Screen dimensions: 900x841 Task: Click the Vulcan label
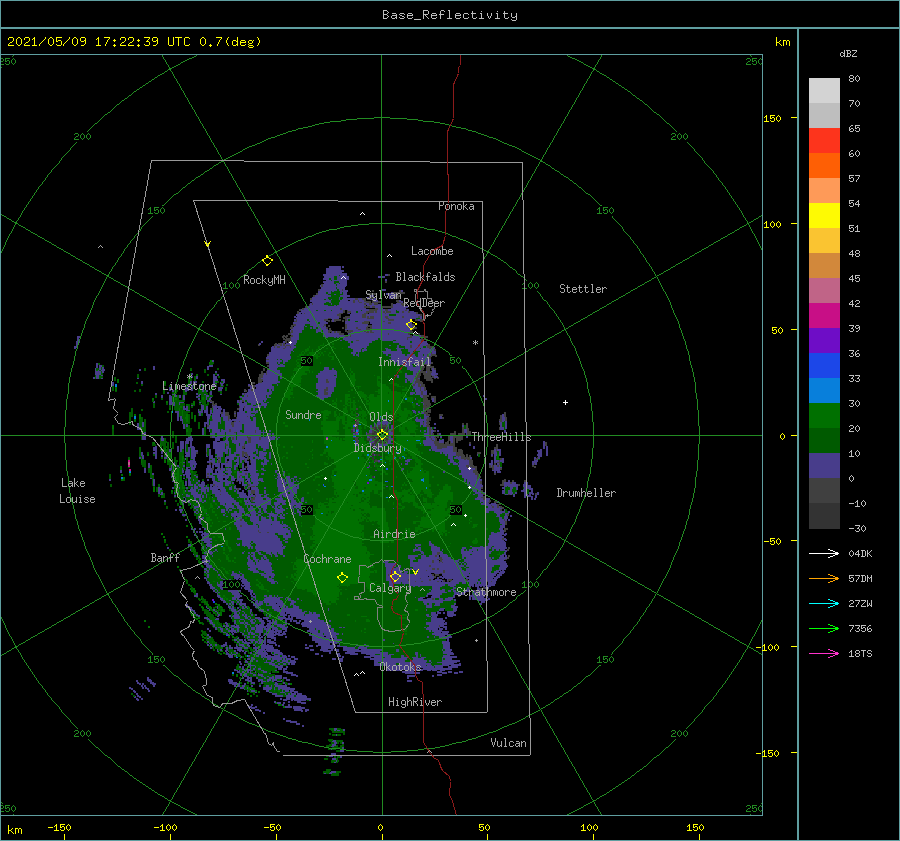point(509,743)
